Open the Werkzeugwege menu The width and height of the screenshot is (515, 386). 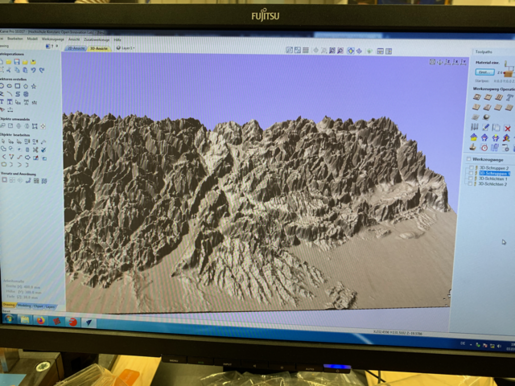[53, 39]
